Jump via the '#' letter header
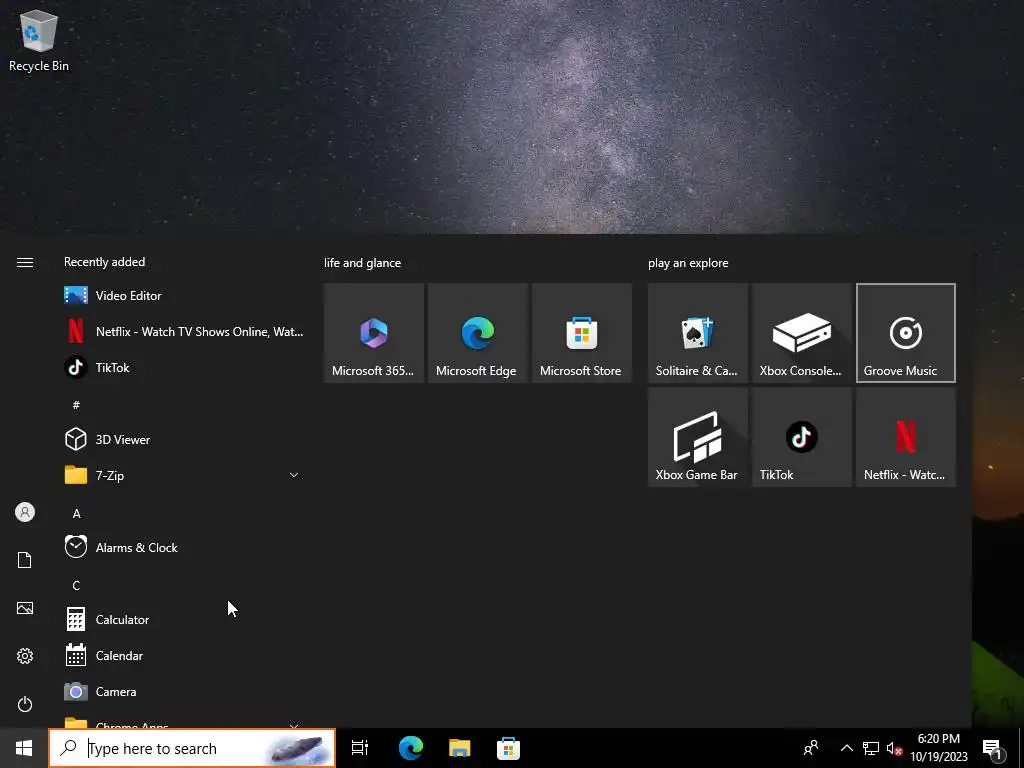 point(76,405)
